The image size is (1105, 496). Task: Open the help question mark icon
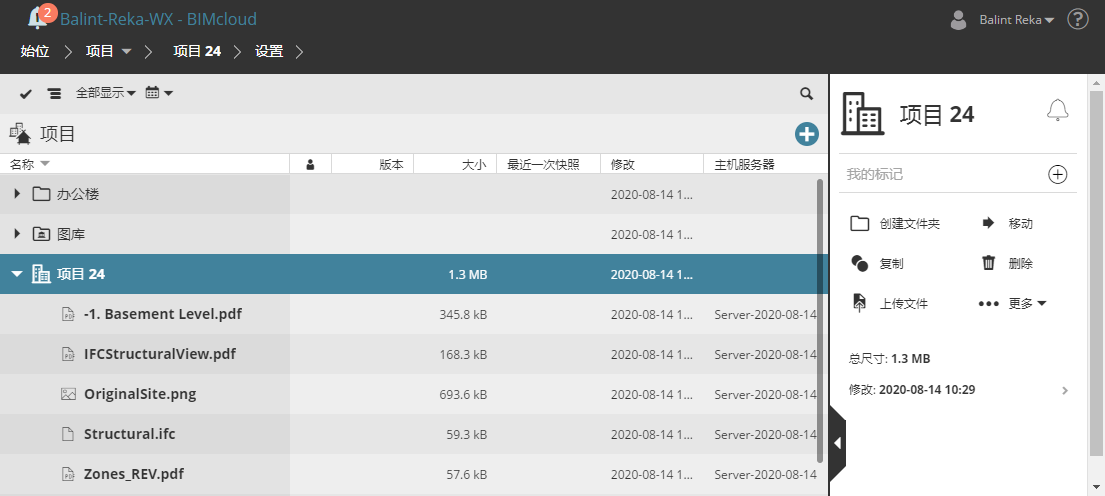pos(1078,19)
